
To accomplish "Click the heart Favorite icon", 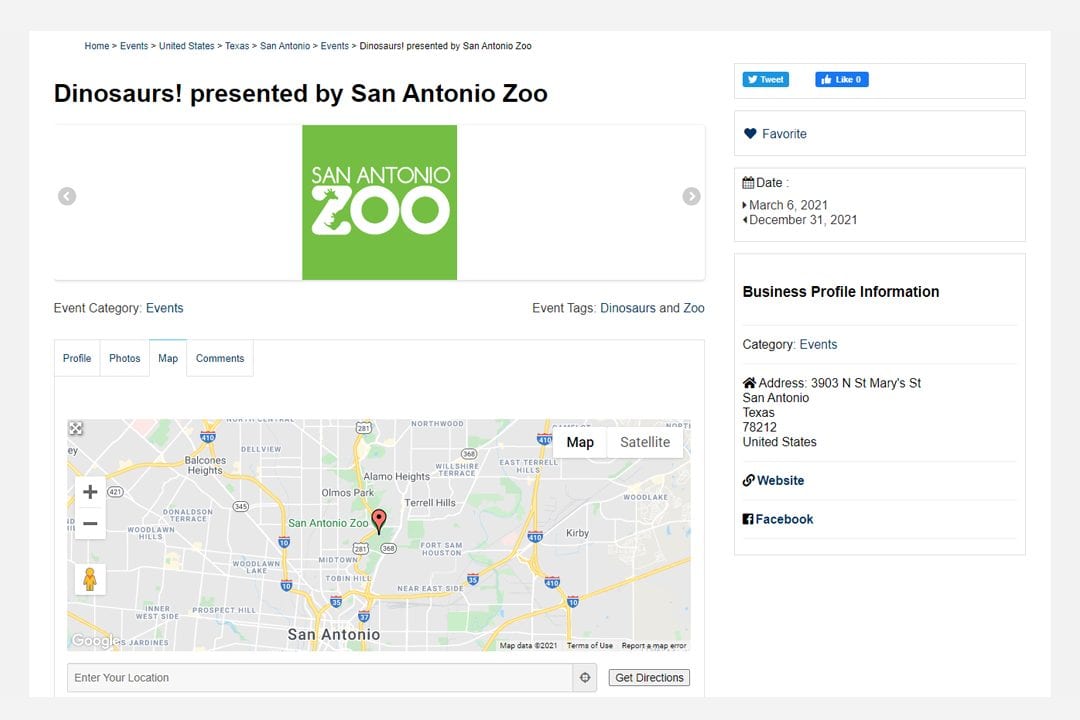I will (750, 134).
